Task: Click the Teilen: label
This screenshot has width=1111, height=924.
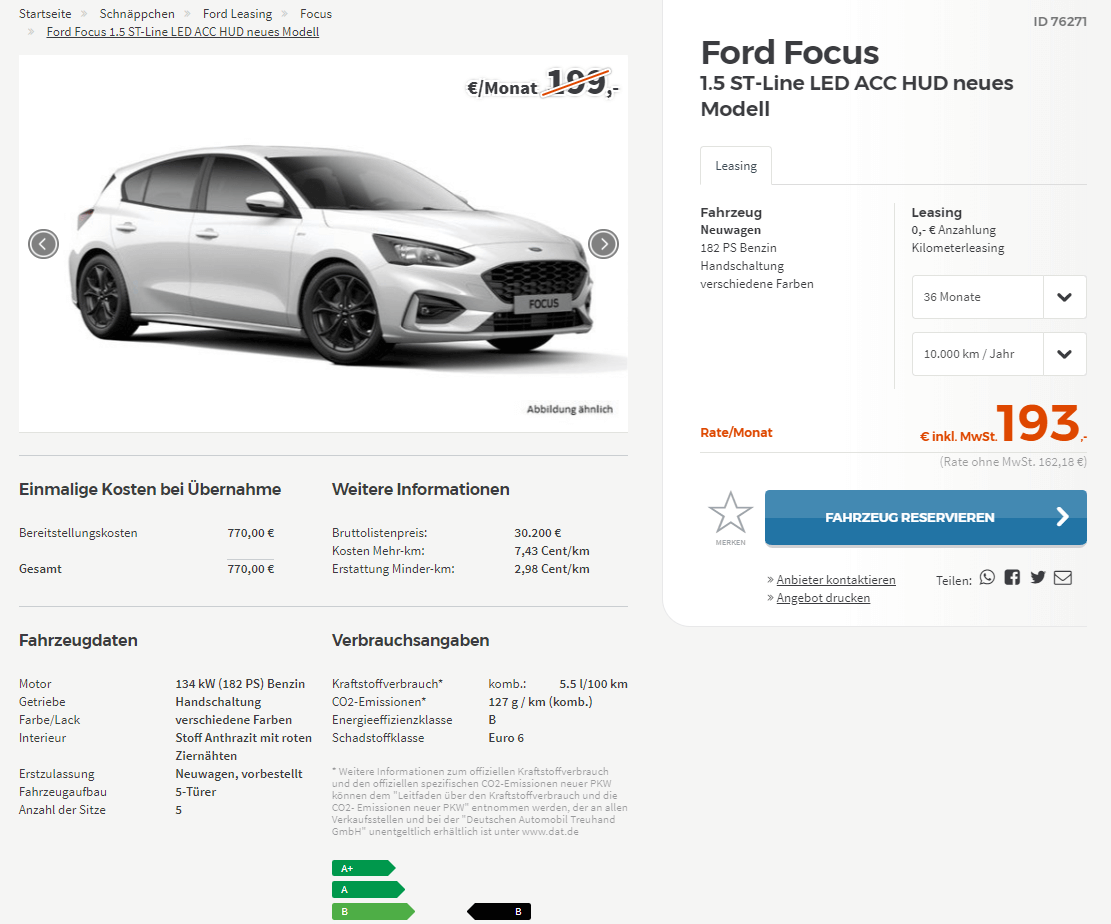Action: pyautogui.click(x=954, y=580)
